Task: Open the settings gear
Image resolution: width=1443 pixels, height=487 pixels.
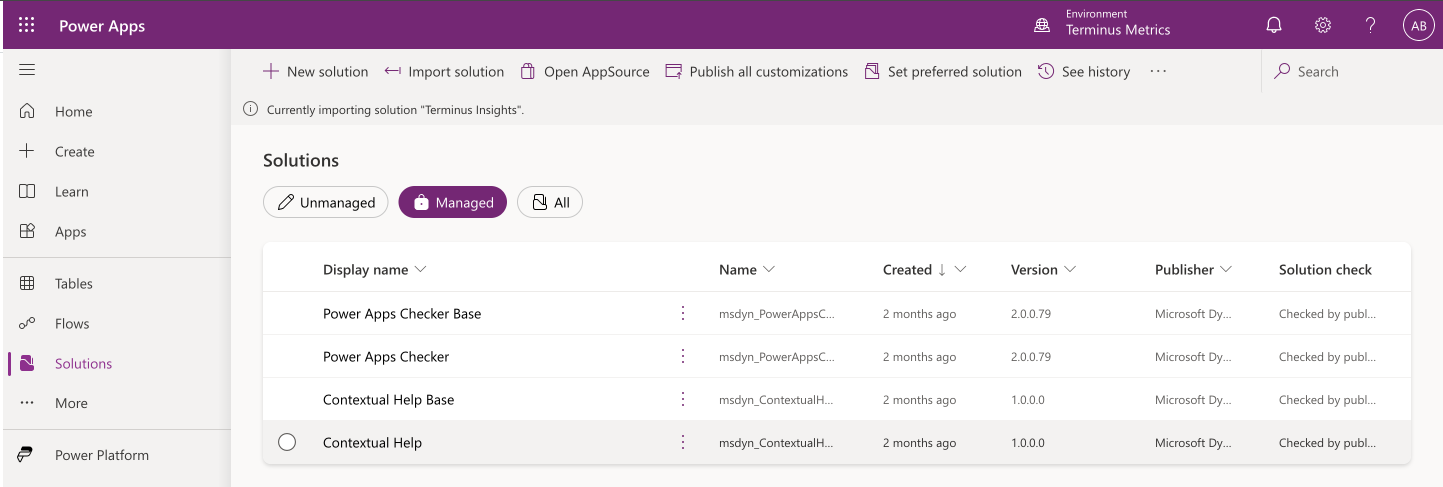Action: 1323,26
